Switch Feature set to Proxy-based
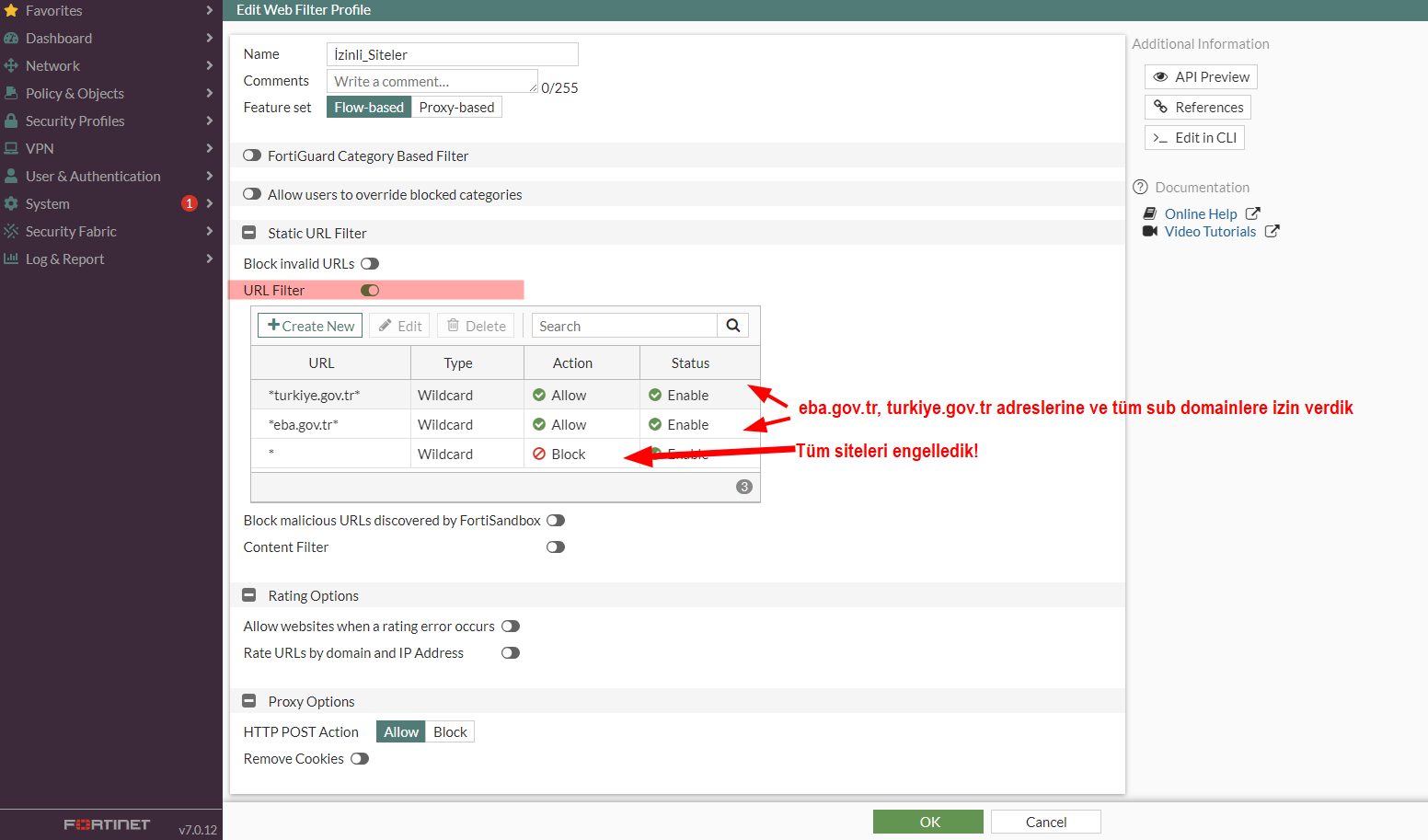 click(456, 107)
